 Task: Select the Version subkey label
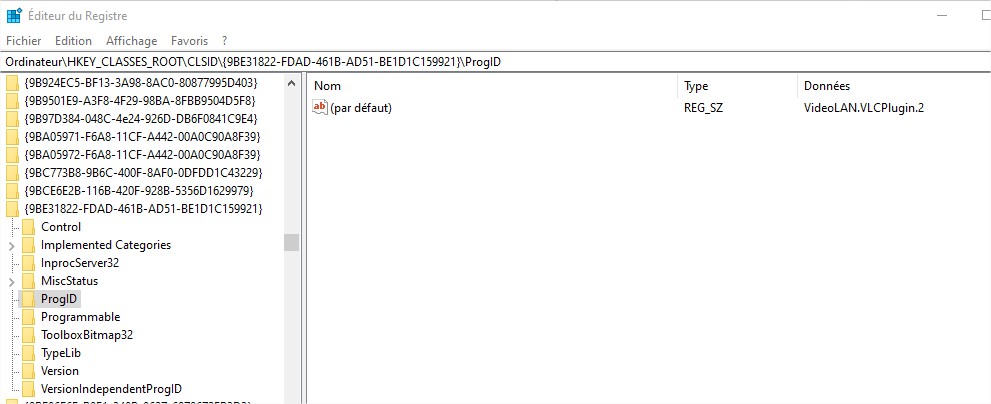60,370
